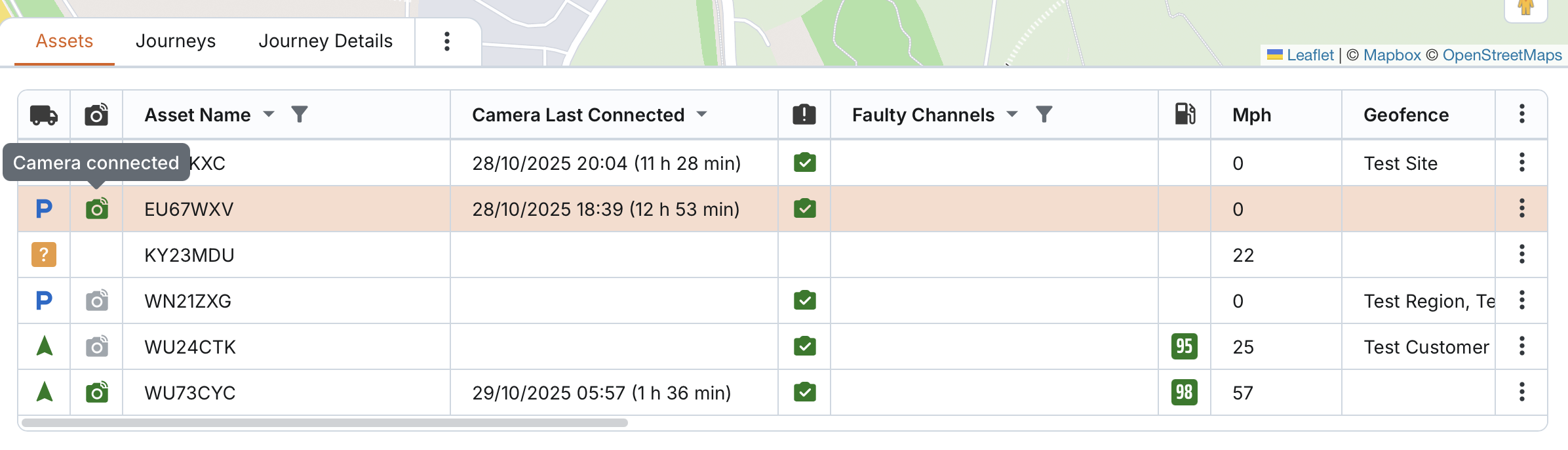Click the camera column header icon
Viewport: 1568px width, 450px height.
pos(96,115)
